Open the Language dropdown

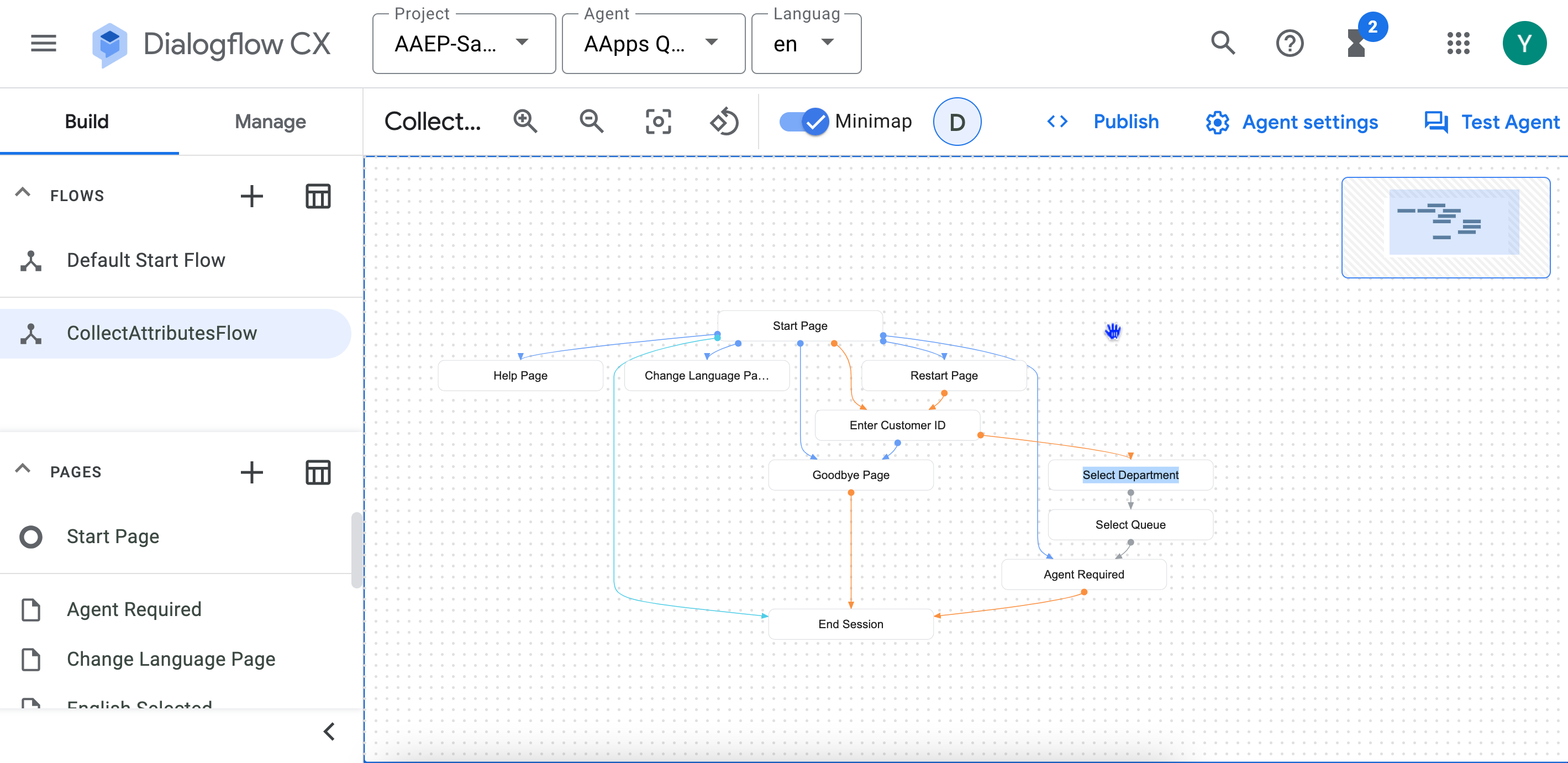coord(806,44)
